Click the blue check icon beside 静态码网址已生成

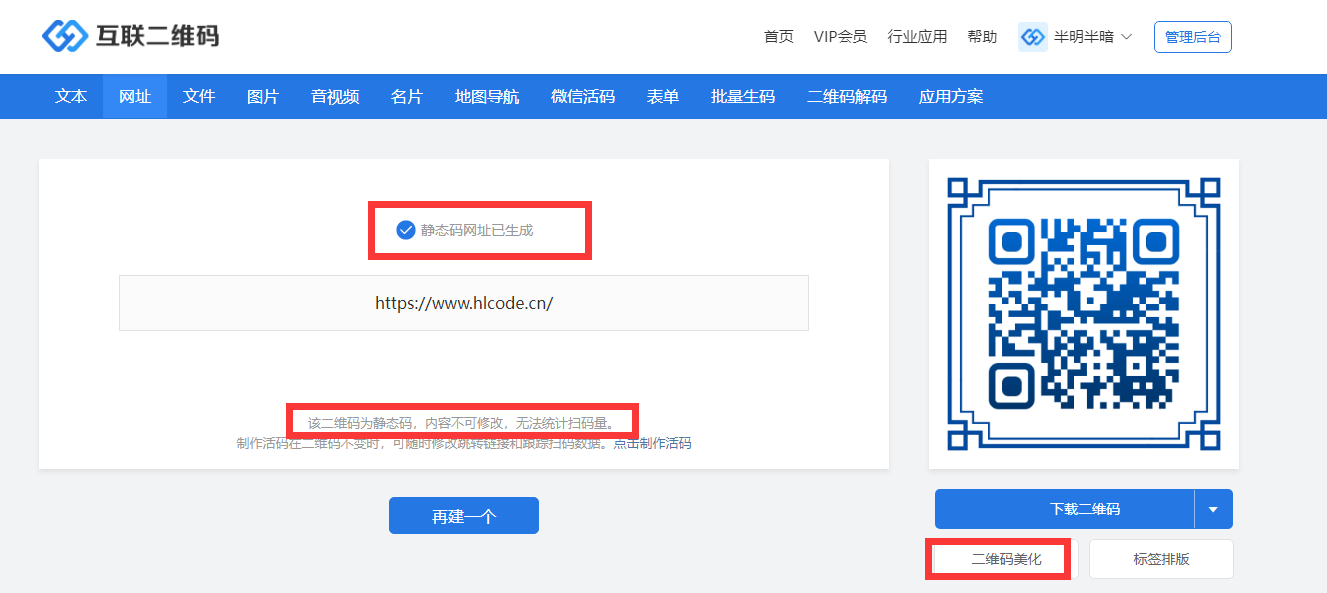click(x=406, y=230)
